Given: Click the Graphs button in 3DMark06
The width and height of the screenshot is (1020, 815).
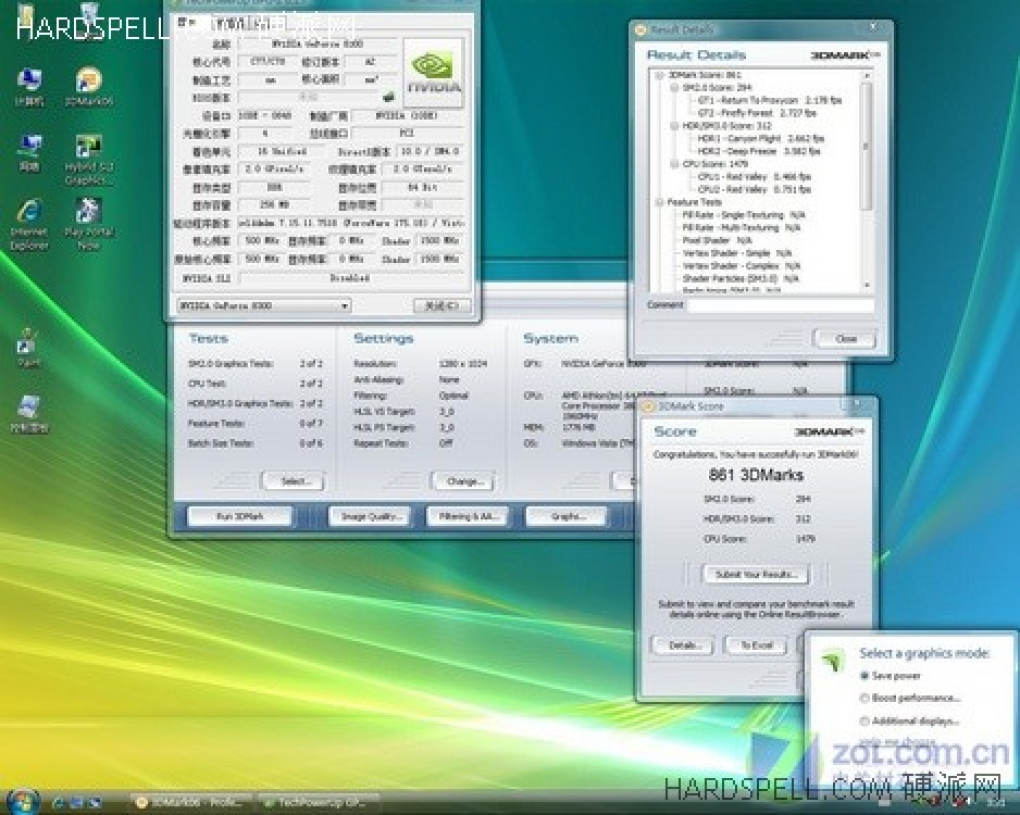Looking at the screenshot, I should (567, 516).
